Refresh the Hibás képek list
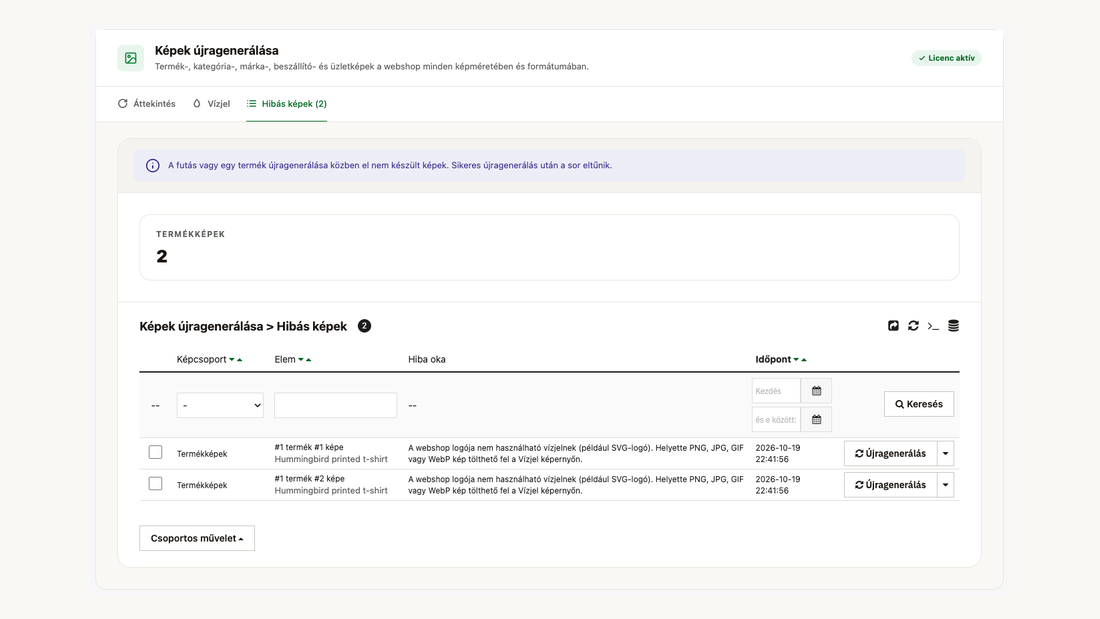Image resolution: width=1100 pixels, height=619 pixels. point(913,326)
